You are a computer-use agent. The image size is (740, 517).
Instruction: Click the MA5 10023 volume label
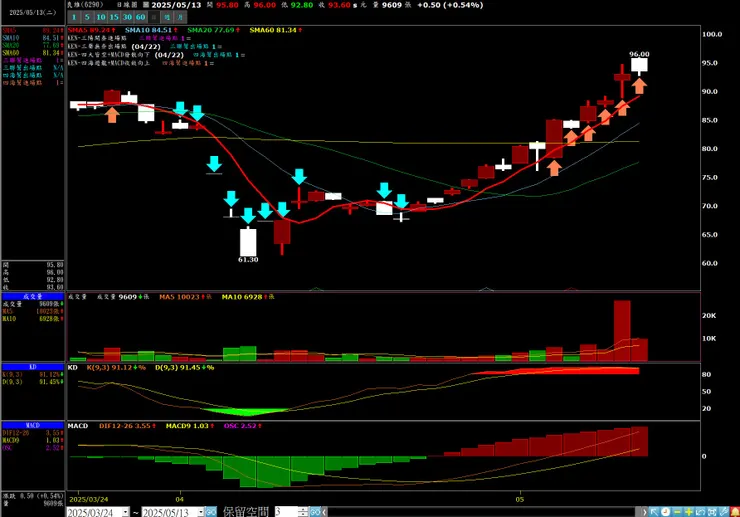point(185,297)
